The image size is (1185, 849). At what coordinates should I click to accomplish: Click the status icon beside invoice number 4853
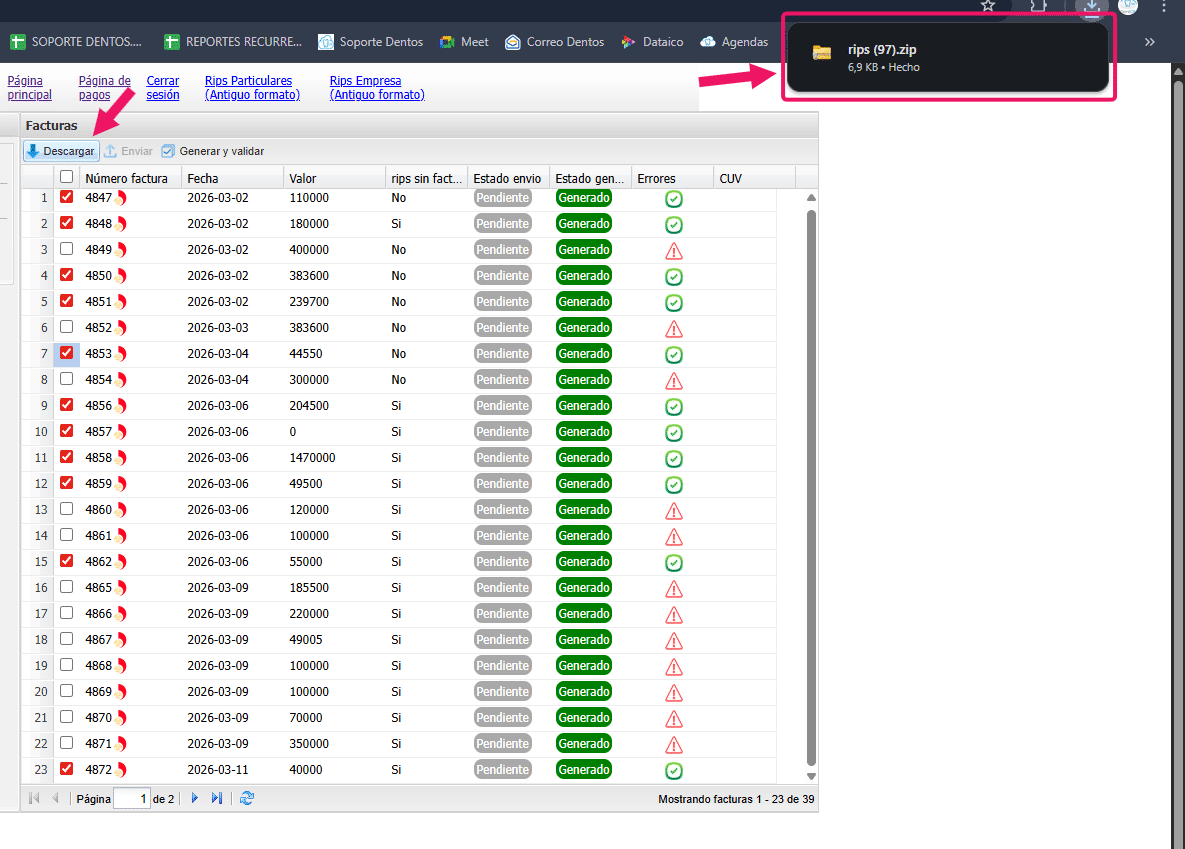120,354
